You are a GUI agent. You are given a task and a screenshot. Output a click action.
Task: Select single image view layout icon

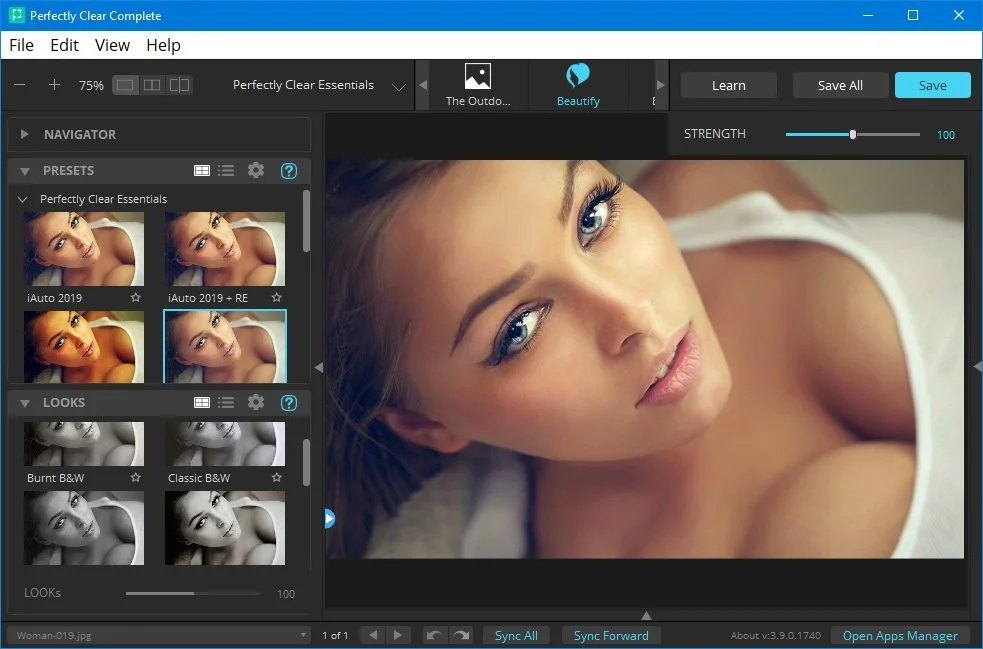tap(125, 85)
